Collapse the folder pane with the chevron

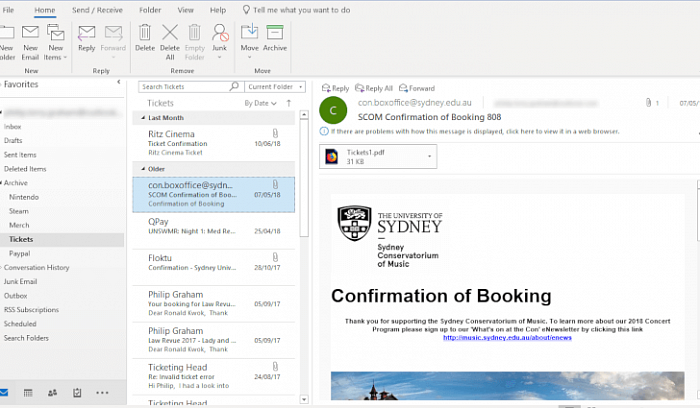pyautogui.click(x=119, y=82)
